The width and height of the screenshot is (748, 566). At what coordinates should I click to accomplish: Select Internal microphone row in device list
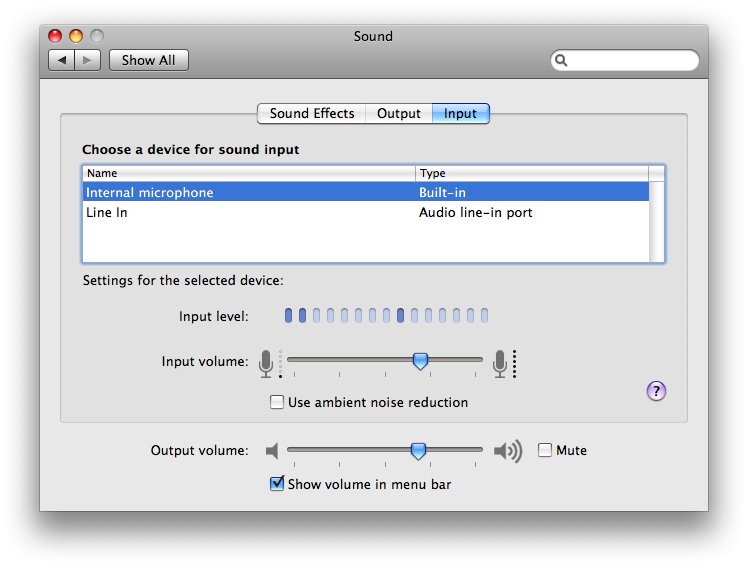point(366,192)
